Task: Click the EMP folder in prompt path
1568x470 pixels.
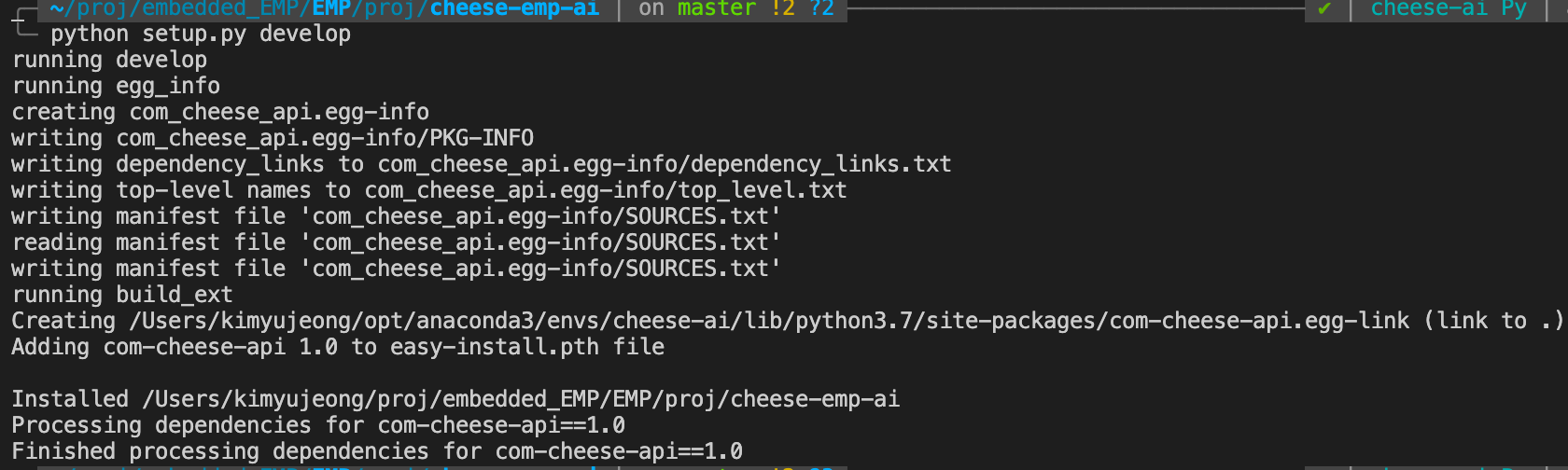Action: click(331, 9)
